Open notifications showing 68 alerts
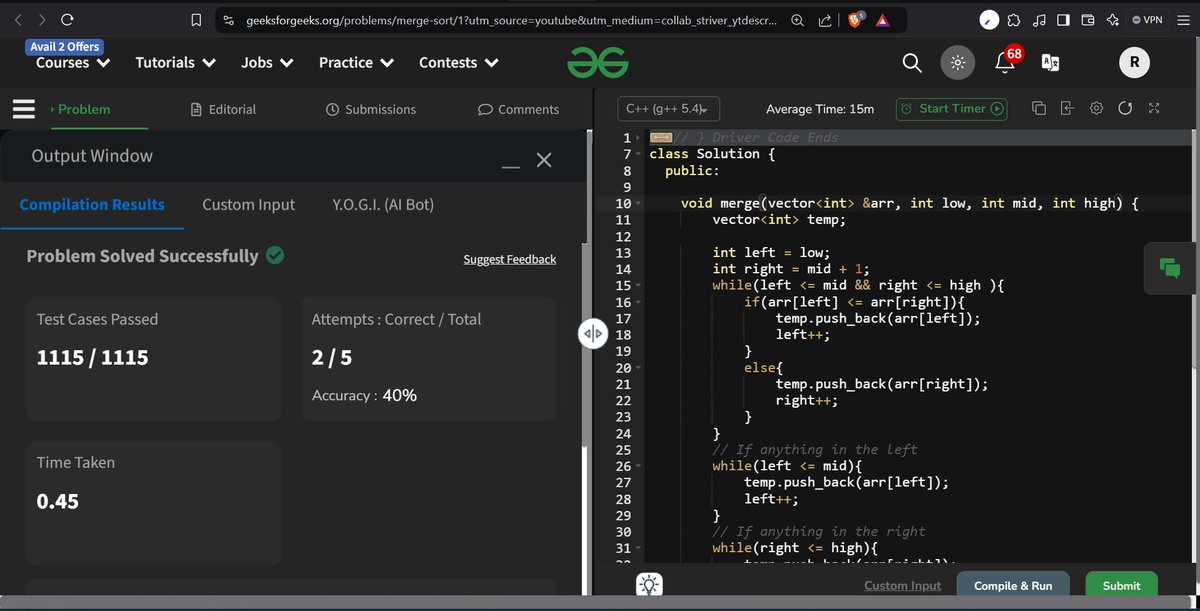 [x=1003, y=62]
